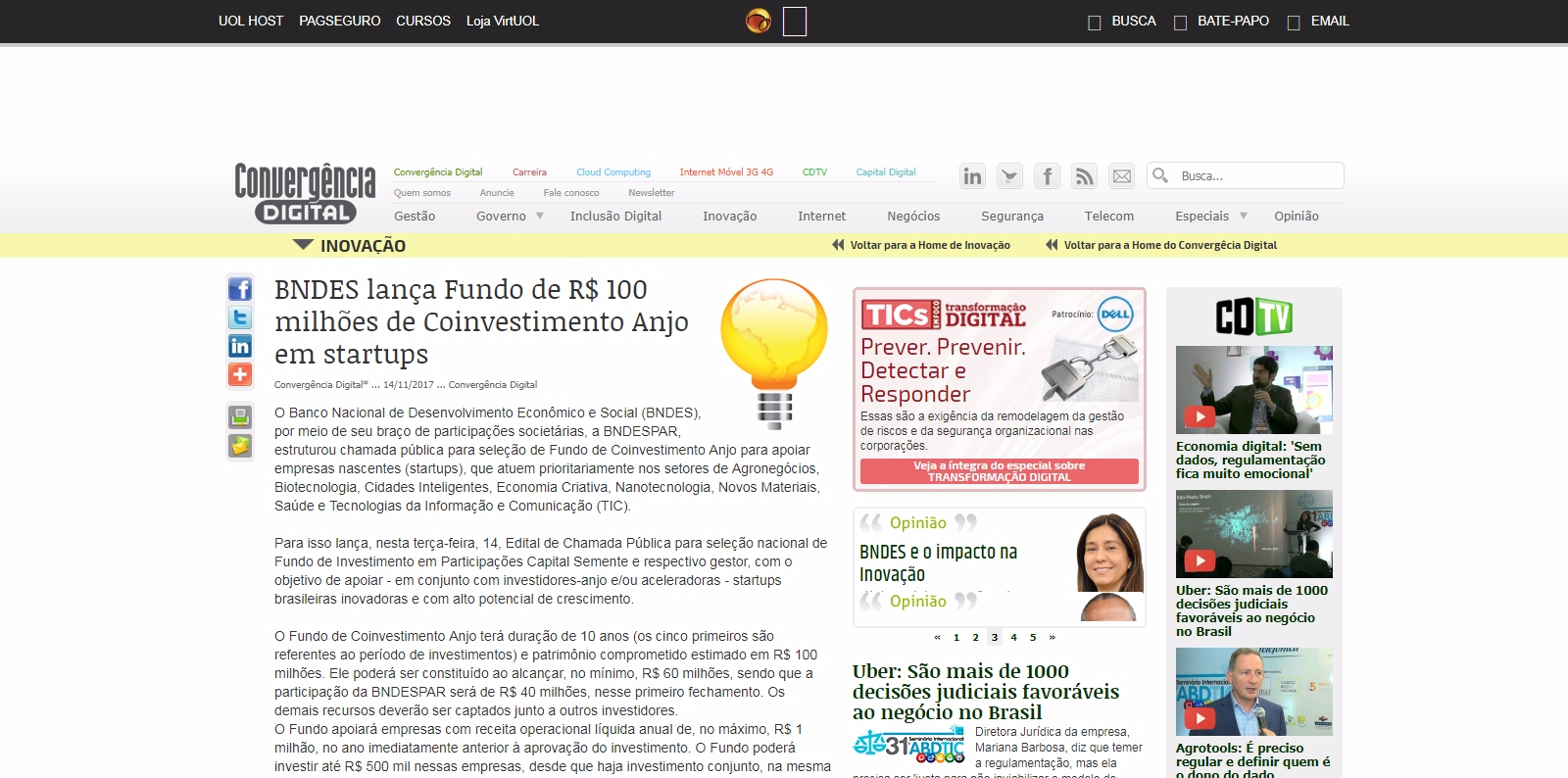
Task: Click the email envelope icon in the header
Action: click(x=1121, y=176)
